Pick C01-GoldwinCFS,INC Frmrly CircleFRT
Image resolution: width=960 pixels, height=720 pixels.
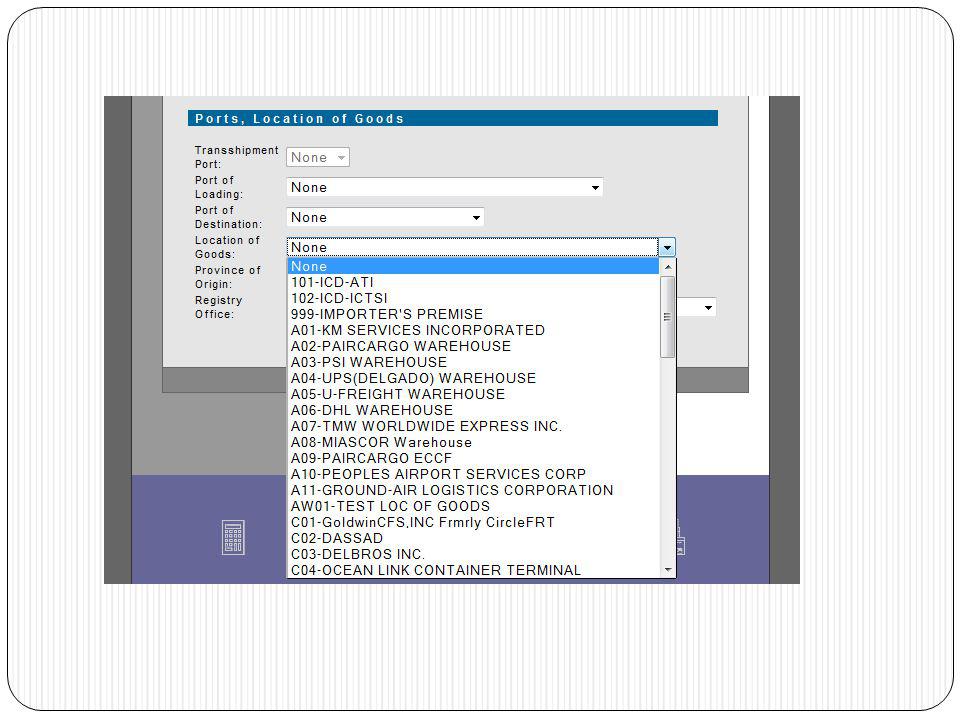(x=473, y=522)
